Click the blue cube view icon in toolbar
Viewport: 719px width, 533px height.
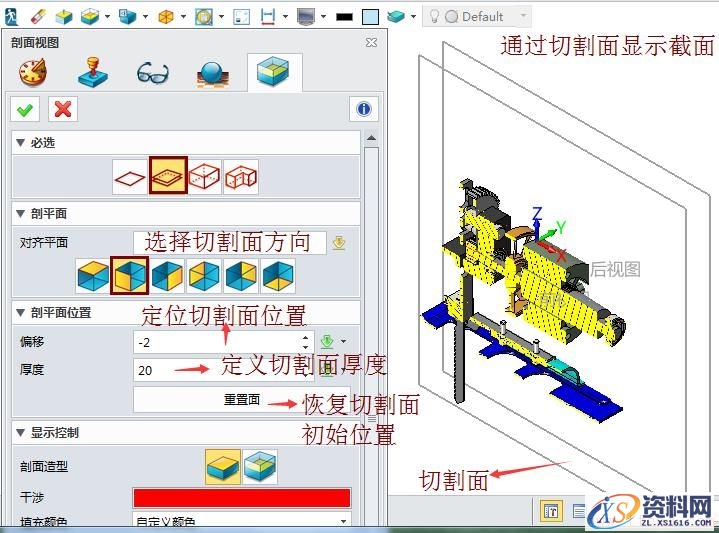[x=128, y=17]
